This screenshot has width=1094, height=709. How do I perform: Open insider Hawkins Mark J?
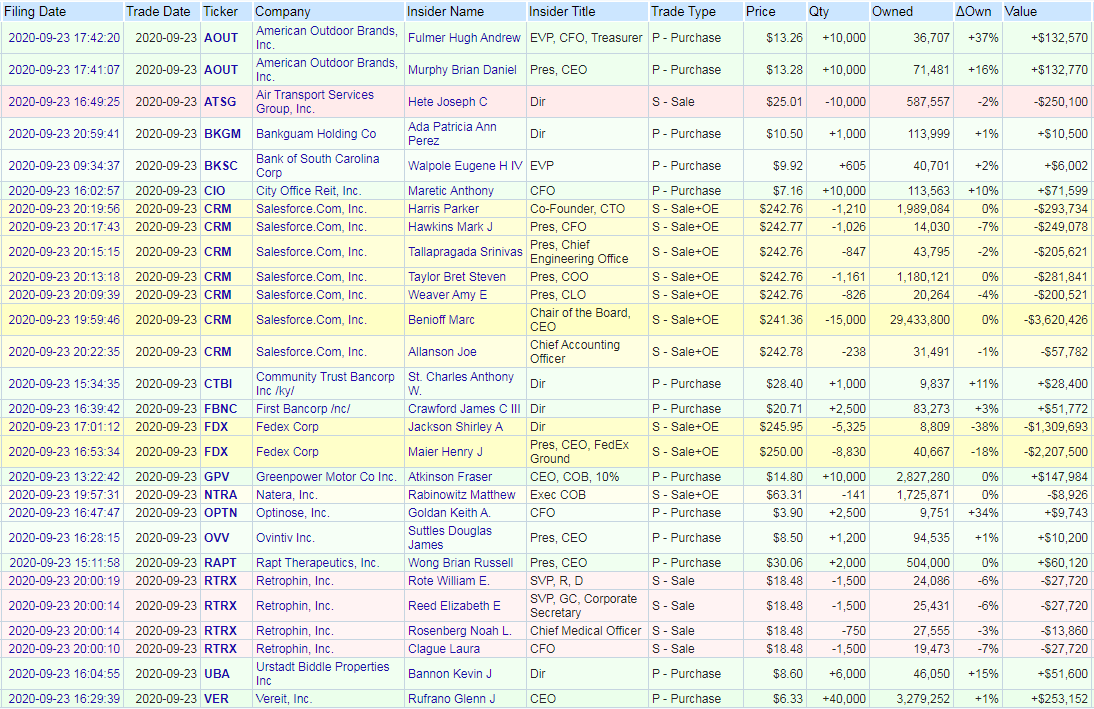coord(450,227)
